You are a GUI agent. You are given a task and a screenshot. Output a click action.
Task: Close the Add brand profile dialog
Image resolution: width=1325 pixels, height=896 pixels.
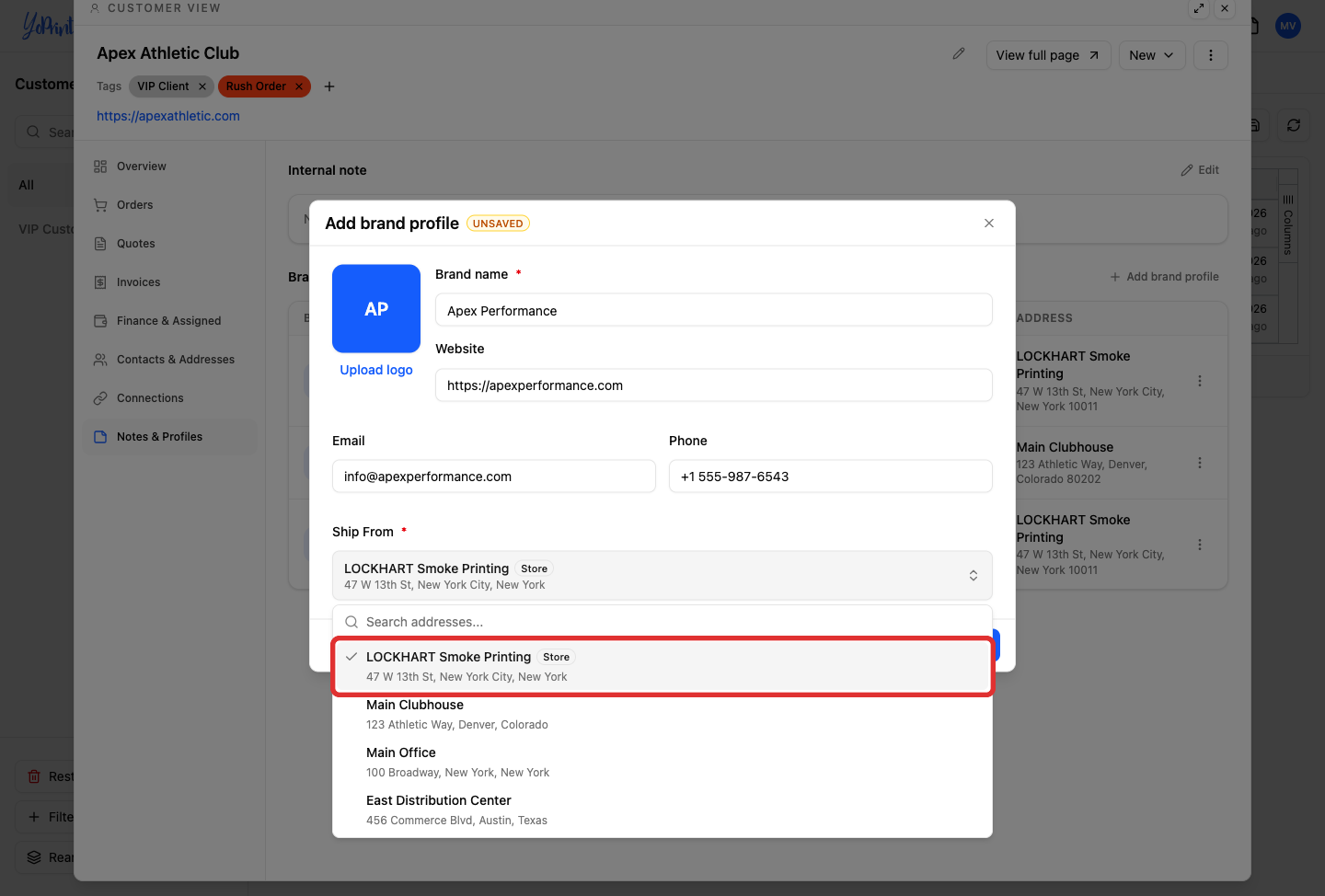[989, 224]
